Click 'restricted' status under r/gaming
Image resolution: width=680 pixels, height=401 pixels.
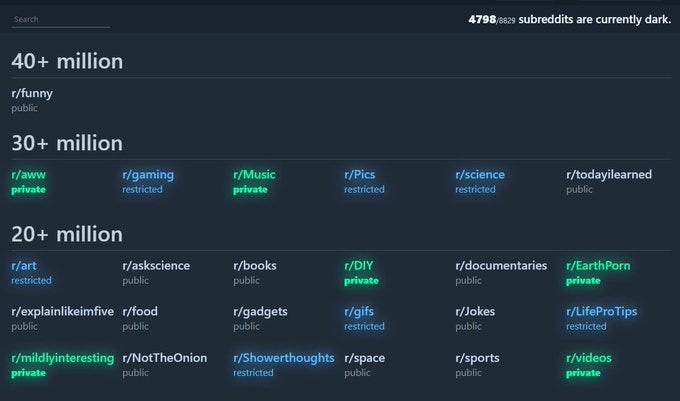pyautogui.click(x=142, y=189)
